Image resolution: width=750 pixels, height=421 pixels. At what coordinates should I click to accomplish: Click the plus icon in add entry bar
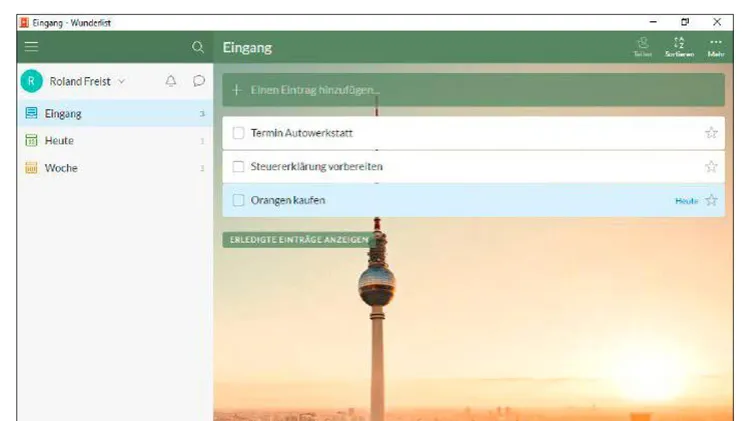[x=236, y=90]
